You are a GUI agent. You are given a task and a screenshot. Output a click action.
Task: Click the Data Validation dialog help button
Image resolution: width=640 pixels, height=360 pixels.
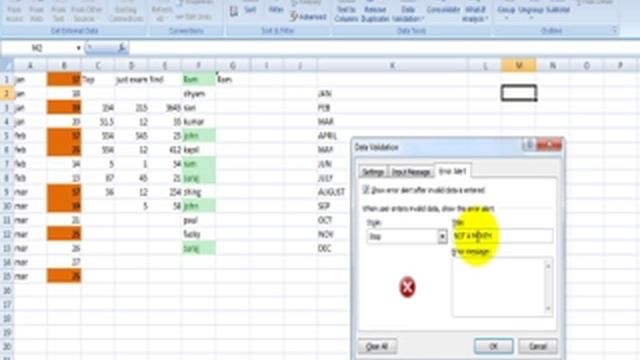click(x=529, y=145)
